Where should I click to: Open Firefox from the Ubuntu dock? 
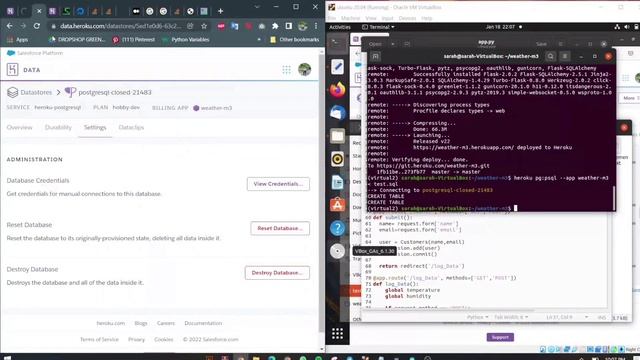[x=338, y=90]
